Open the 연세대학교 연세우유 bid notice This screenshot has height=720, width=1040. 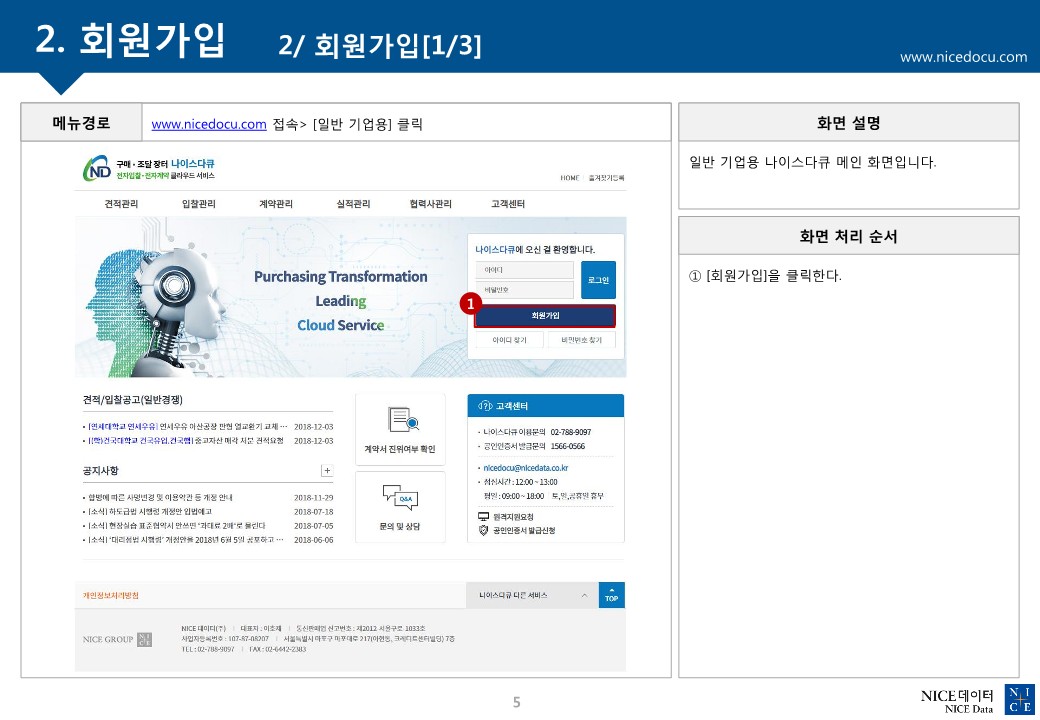[188, 426]
